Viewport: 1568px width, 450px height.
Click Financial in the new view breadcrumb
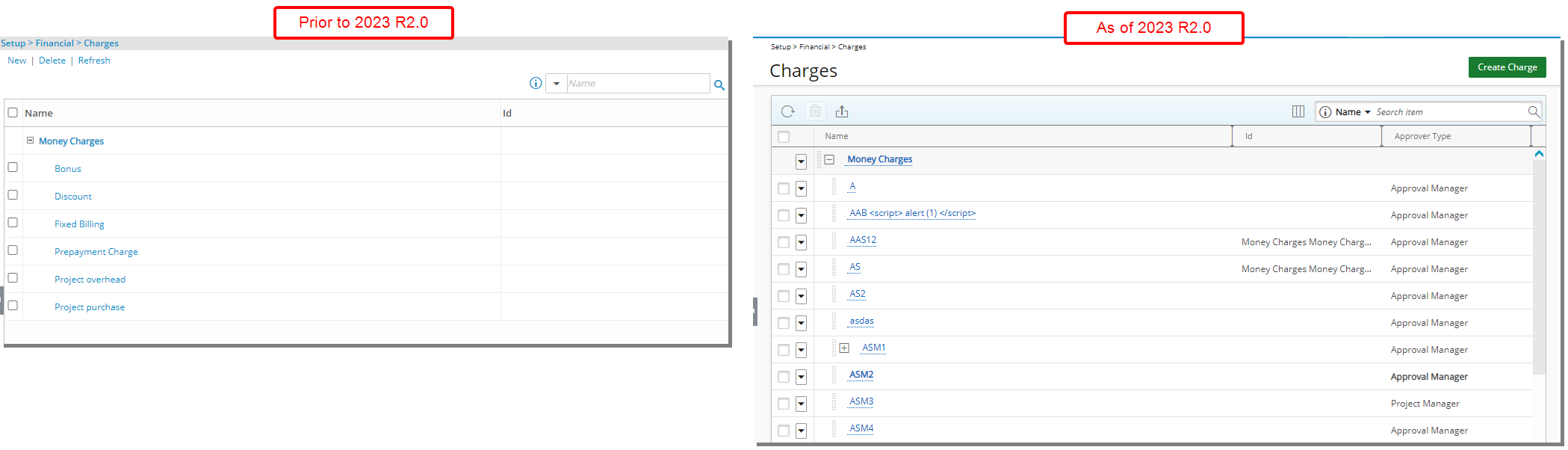pyautogui.click(x=814, y=47)
